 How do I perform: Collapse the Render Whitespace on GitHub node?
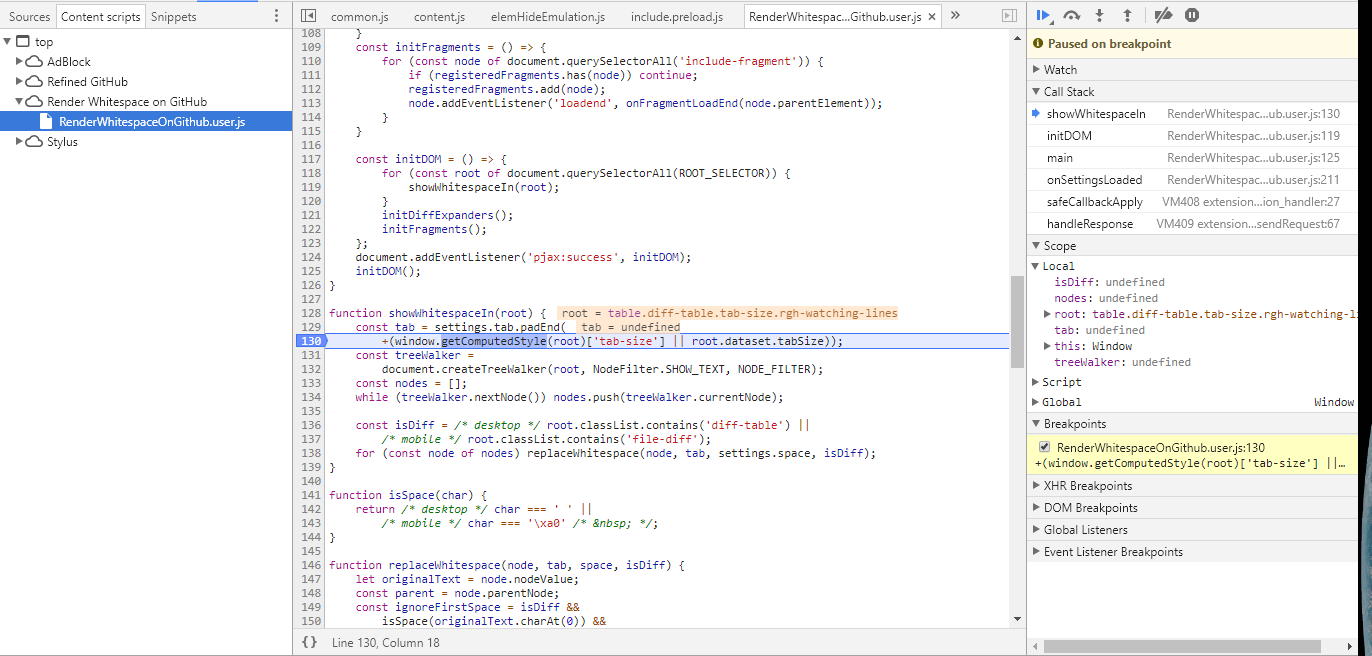20,102
